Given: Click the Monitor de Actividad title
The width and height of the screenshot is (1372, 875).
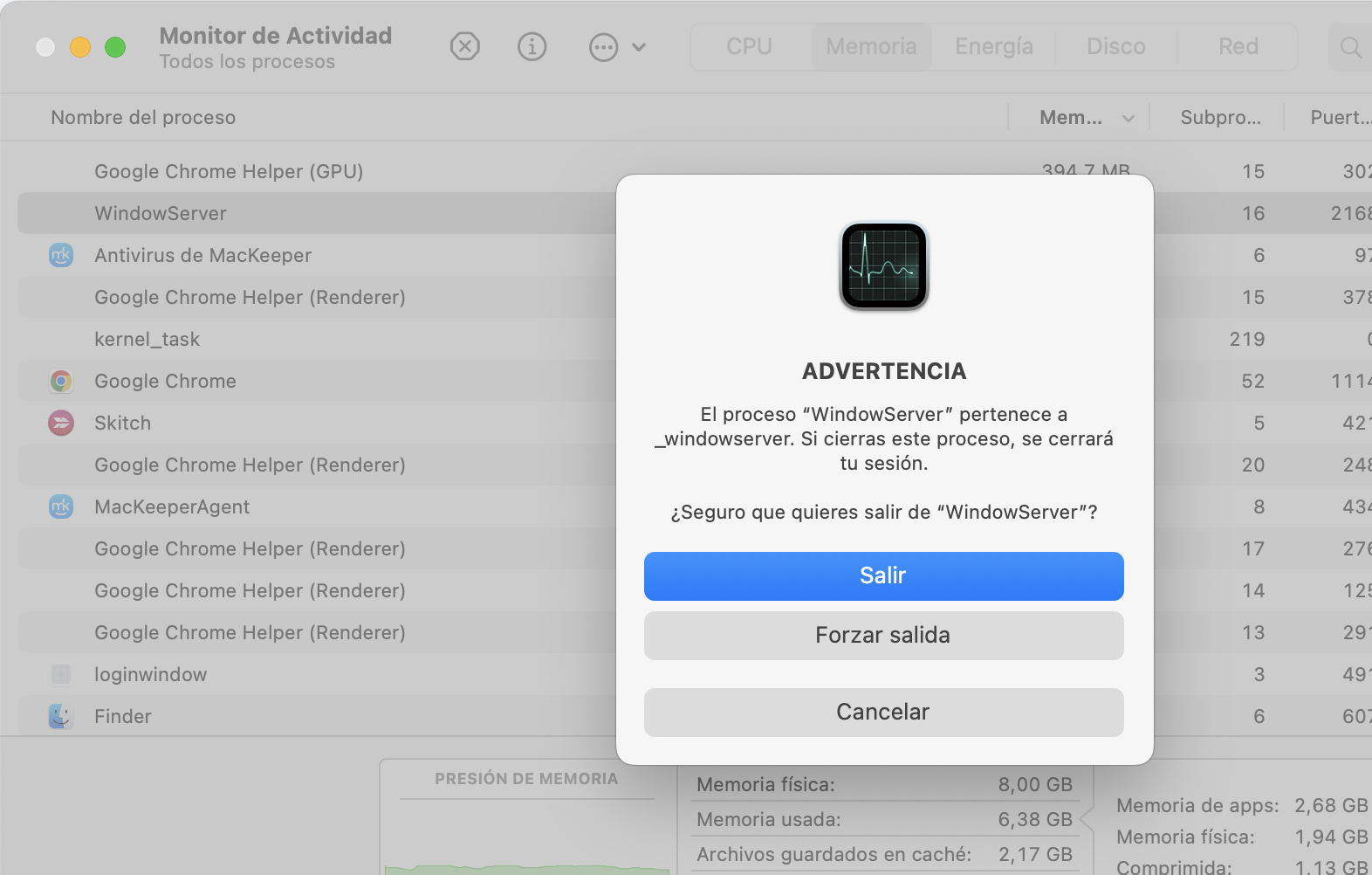Looking at the screenshot, I should point(275,36).
